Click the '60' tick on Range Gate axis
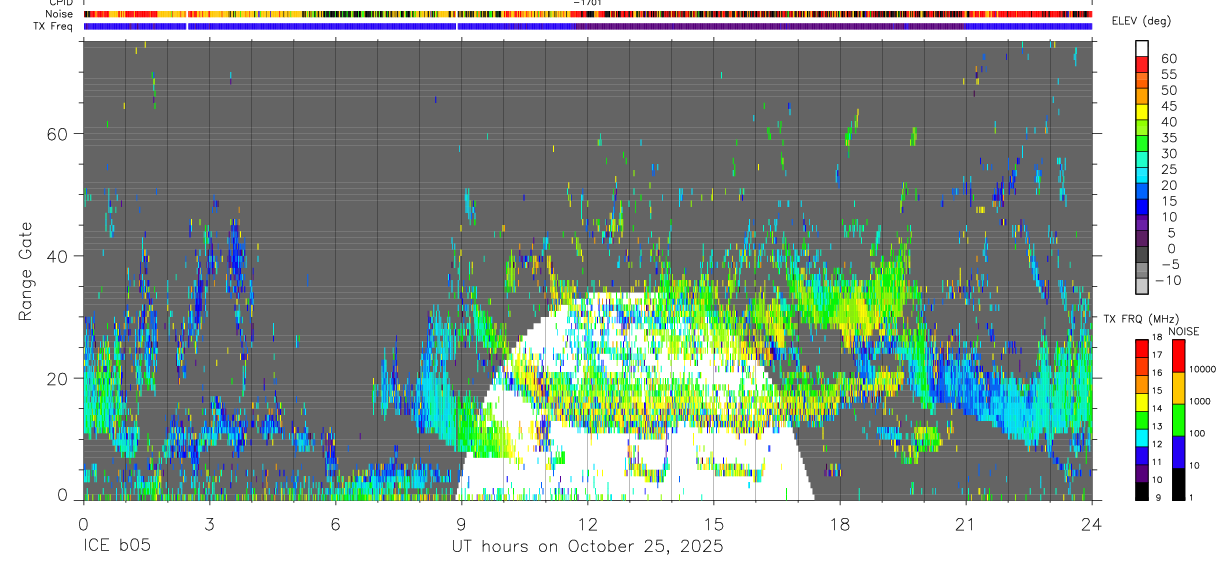1228x567 pixels. coord(57,134)
